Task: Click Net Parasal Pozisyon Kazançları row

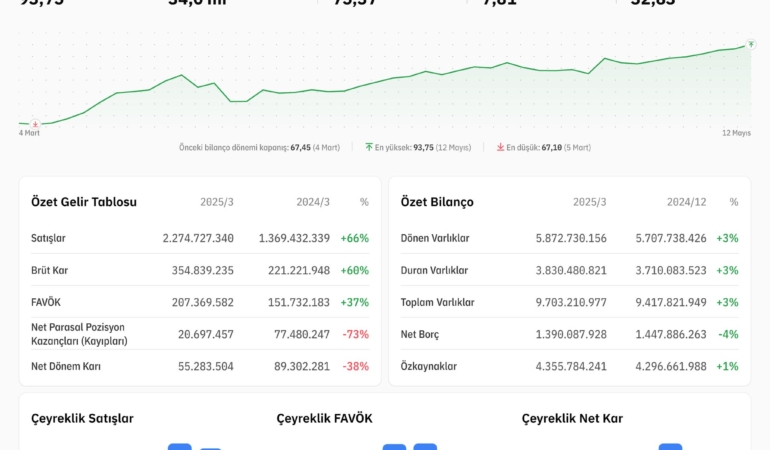Action: tap(80, 334)
